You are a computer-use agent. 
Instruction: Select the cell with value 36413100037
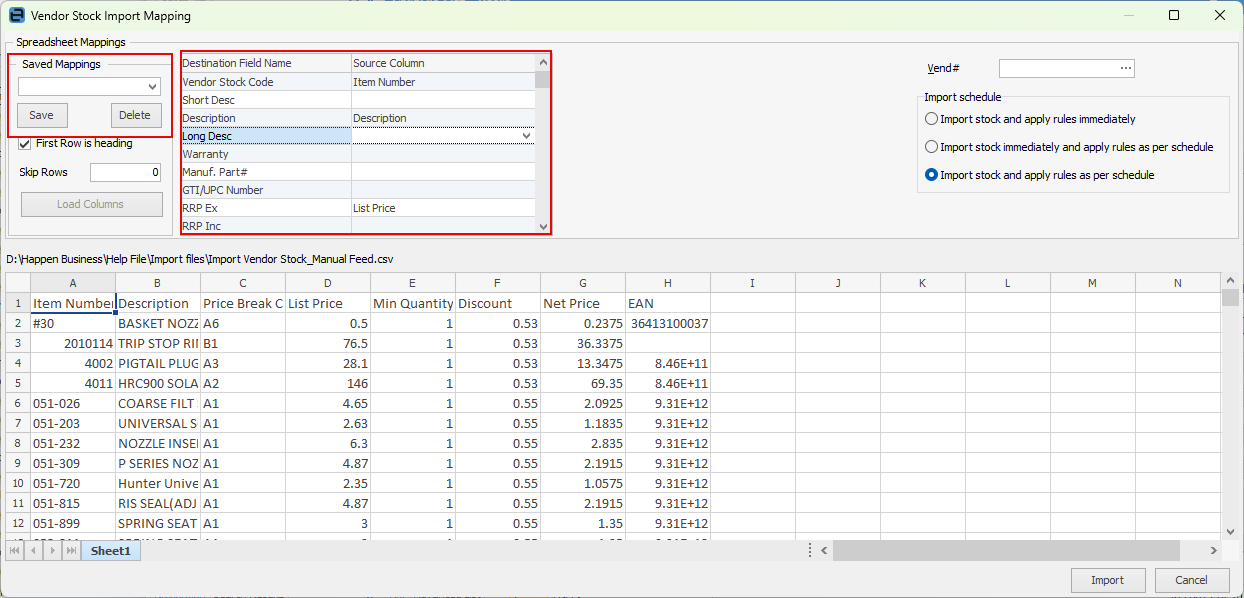tap(668, 323)
